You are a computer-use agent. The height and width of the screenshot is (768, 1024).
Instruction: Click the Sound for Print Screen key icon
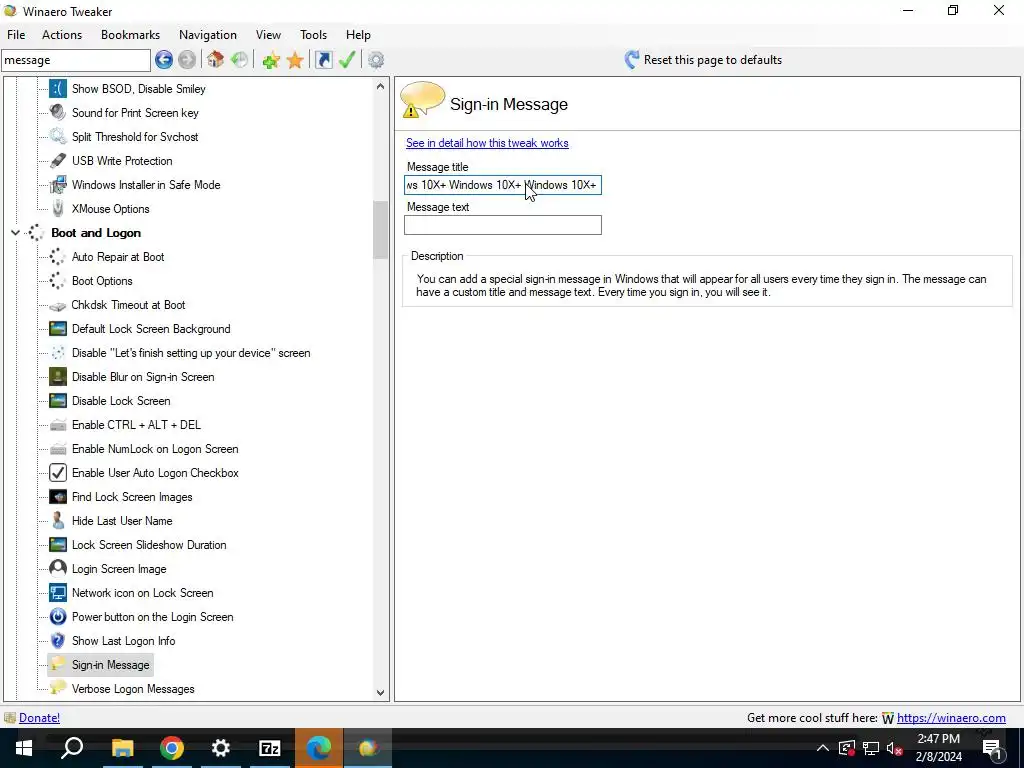(58, 112)
